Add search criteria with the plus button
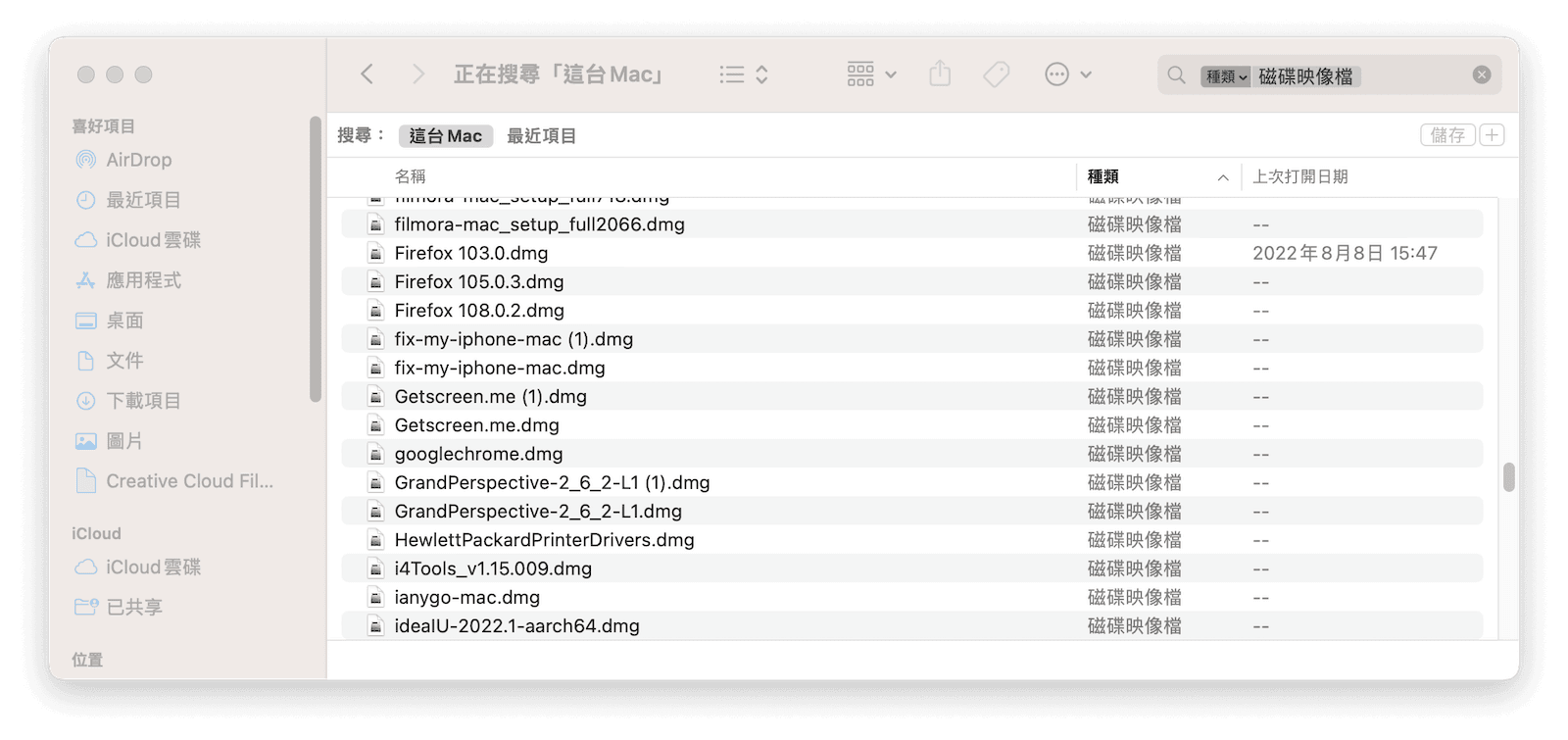Screen dimensions: 1568x740 tap(1492, 135)
